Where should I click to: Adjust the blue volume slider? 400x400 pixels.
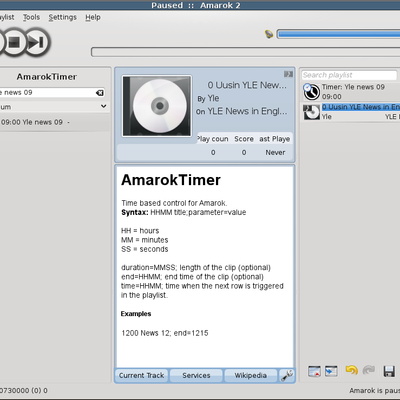click(x=338, y=34)
